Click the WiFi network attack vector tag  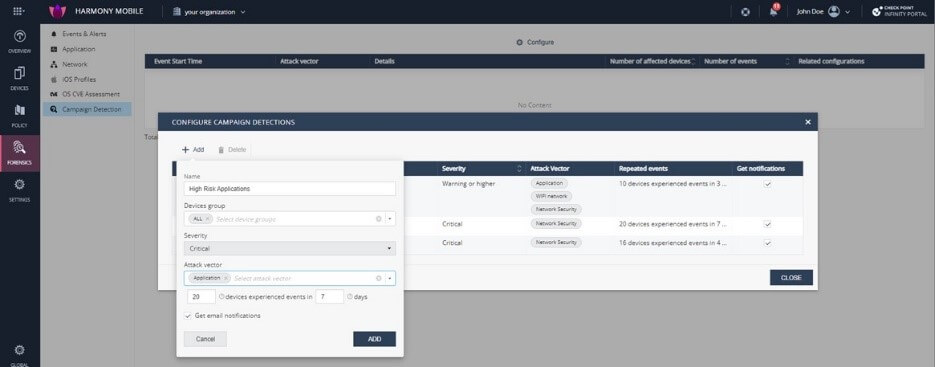point(550,196)
